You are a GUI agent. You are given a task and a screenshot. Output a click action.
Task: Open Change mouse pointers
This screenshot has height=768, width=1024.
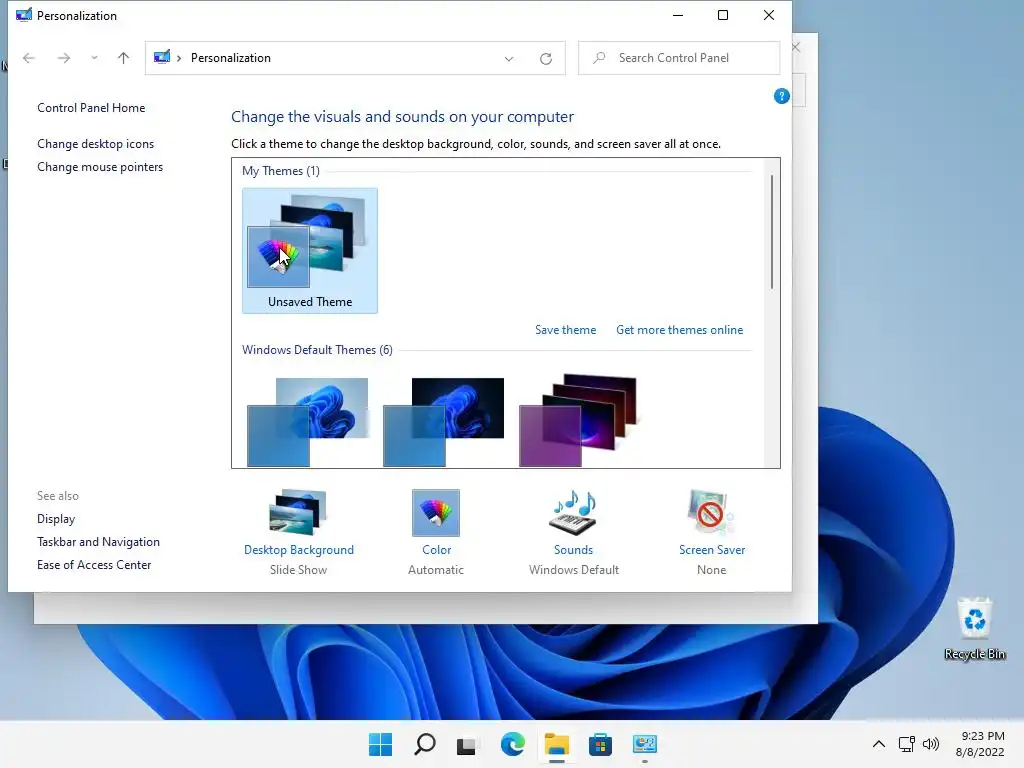pyautogui.click(x=100, y=167)
